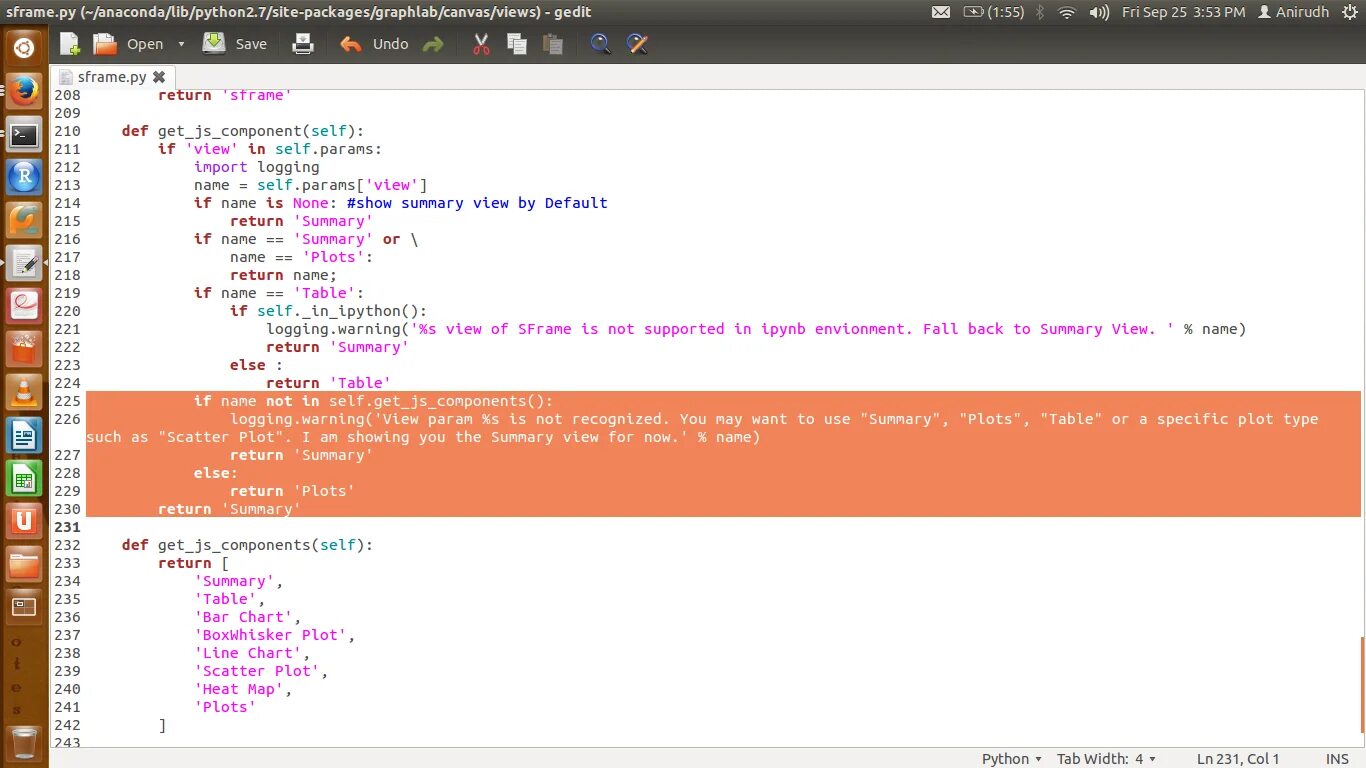Expand the Open recent files dropdown arrow
Screen dimensions: 1366x768
coord(181,44)
